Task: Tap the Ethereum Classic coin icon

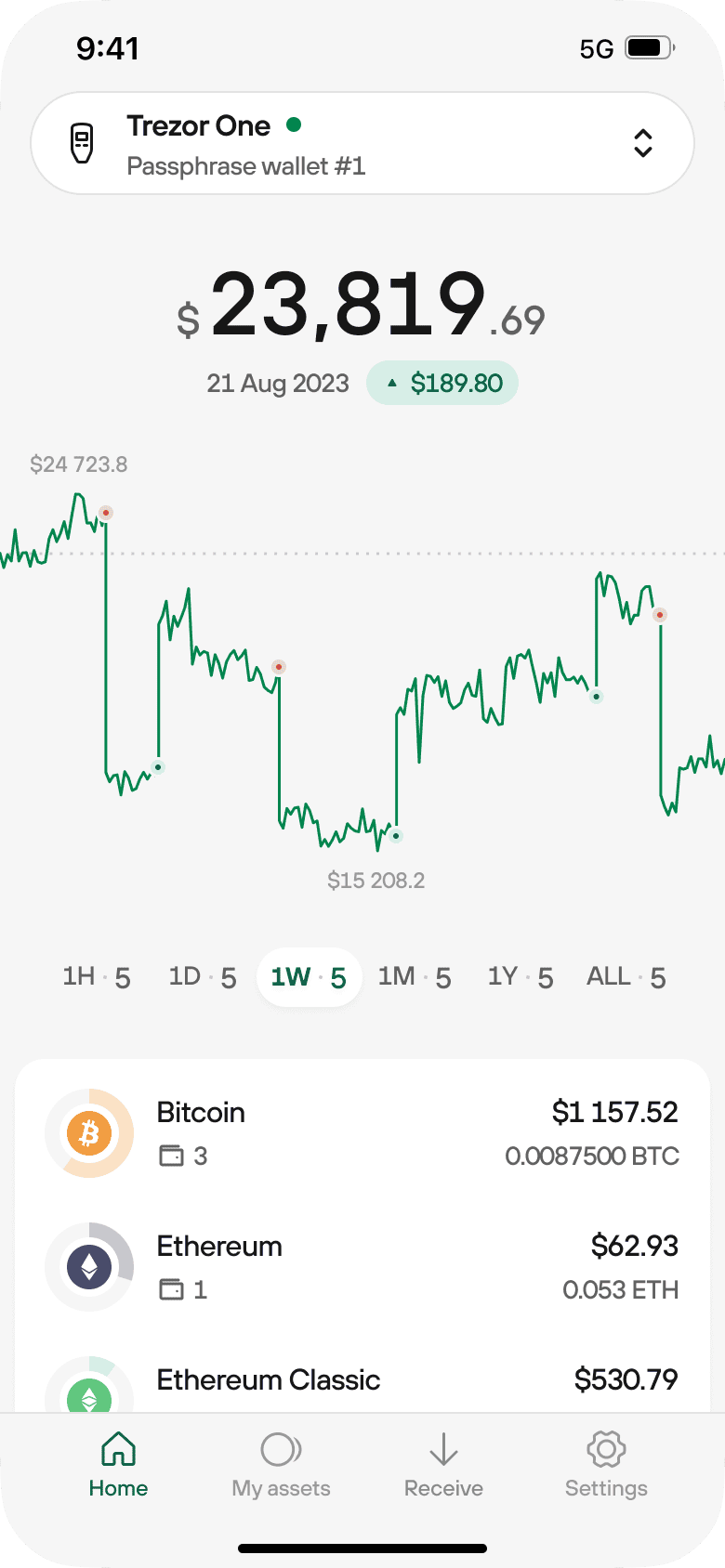Action: click(x=89, y=1396)
